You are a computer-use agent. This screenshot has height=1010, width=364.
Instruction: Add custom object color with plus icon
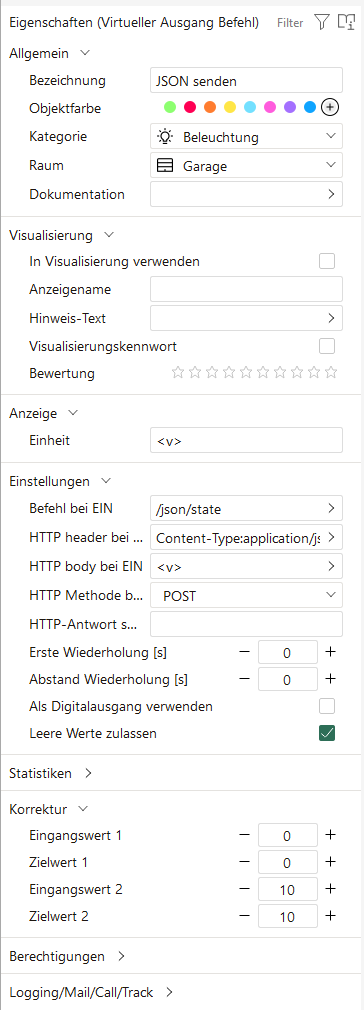click(330, 108)
